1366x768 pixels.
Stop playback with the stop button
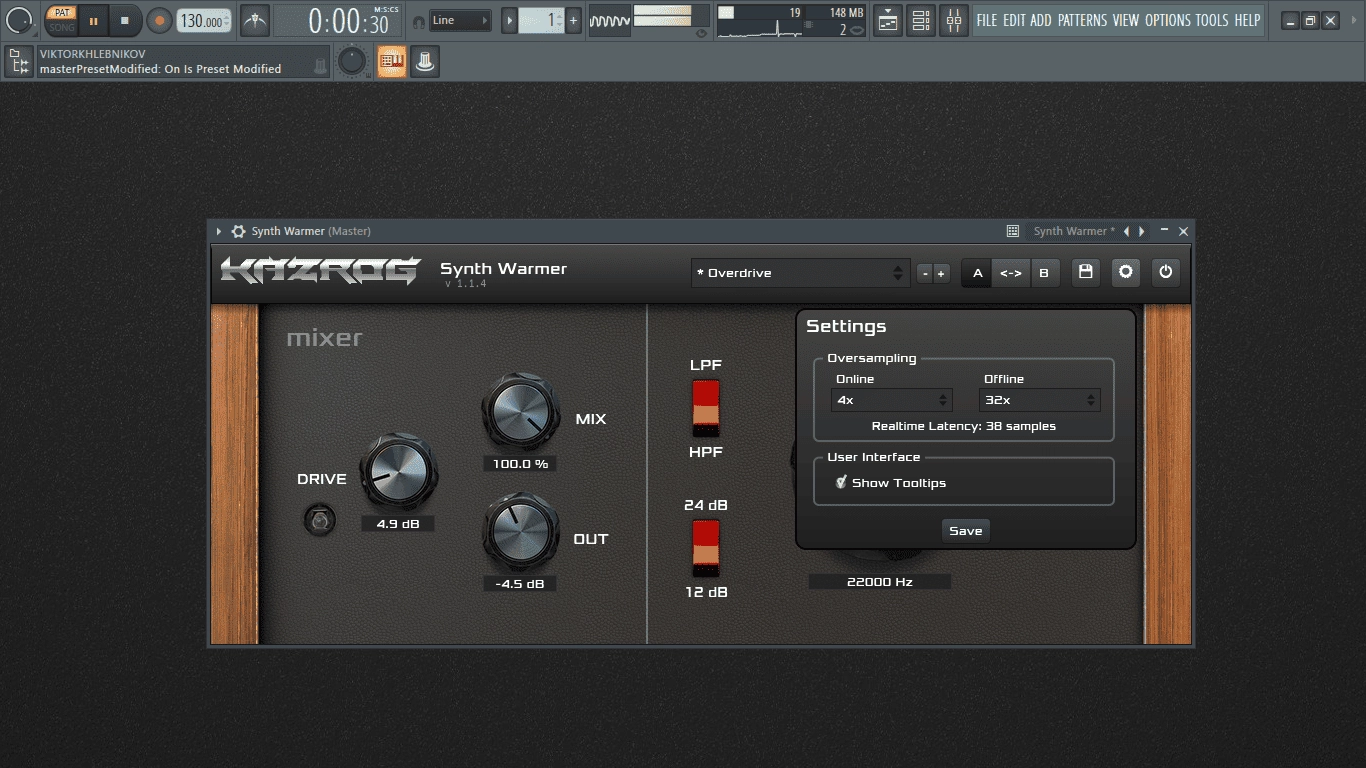(125, 20)
